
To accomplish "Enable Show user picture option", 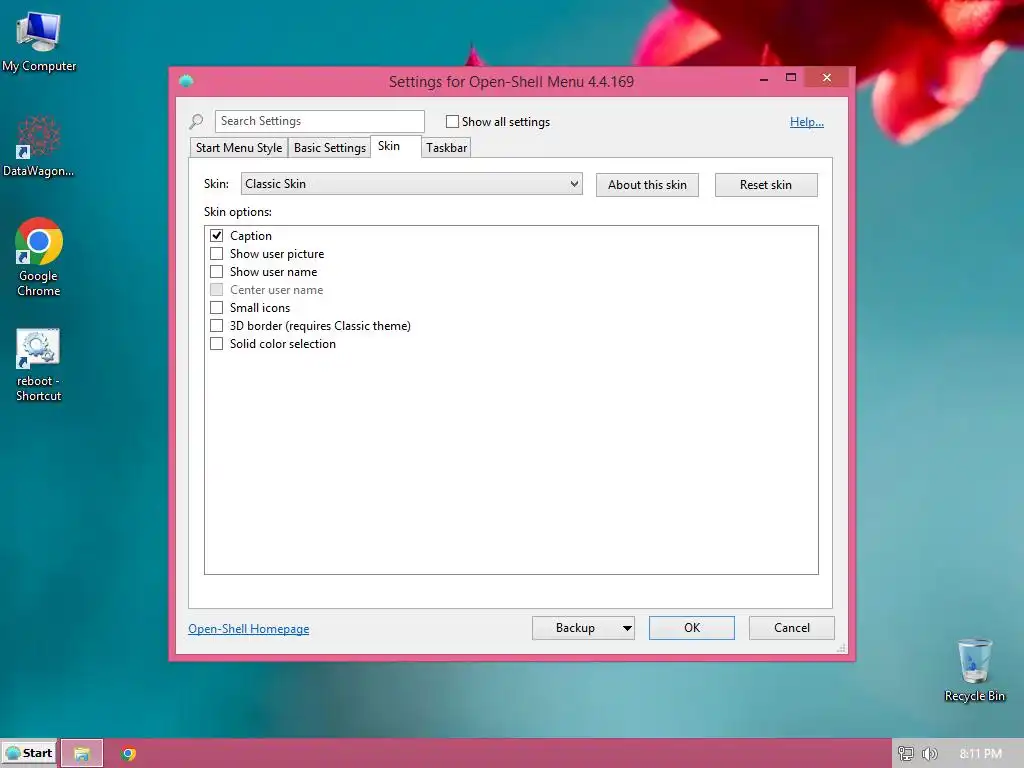I will pos(217,253).
